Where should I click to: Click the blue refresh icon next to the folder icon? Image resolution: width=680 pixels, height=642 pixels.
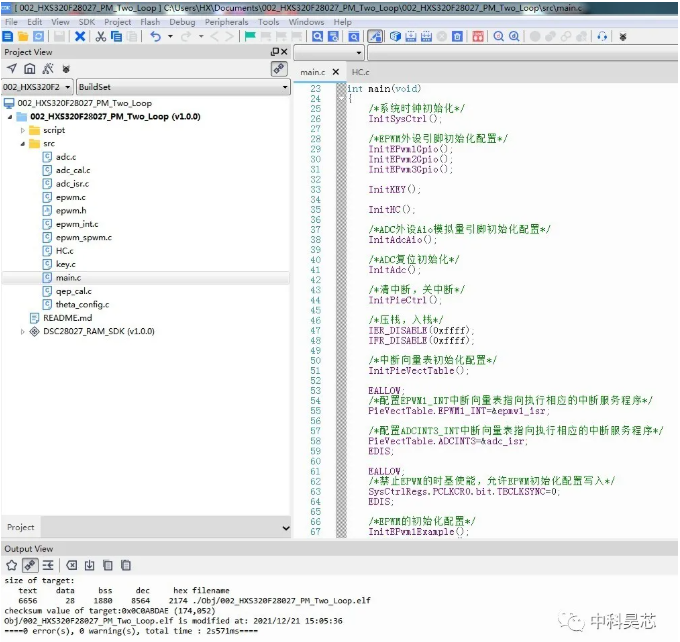coord(39,36)
